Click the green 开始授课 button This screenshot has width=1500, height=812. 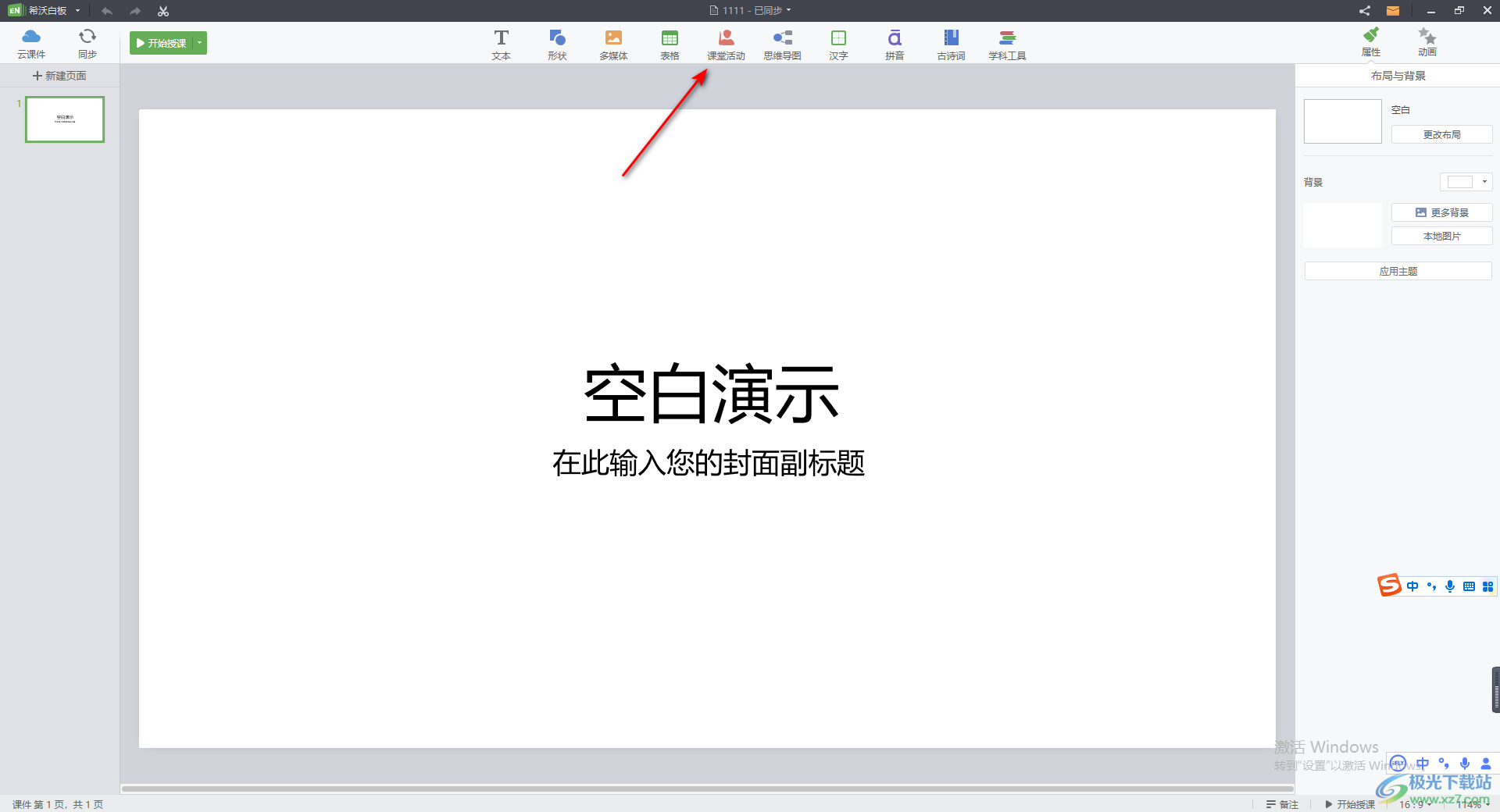[x=162, y=43]
